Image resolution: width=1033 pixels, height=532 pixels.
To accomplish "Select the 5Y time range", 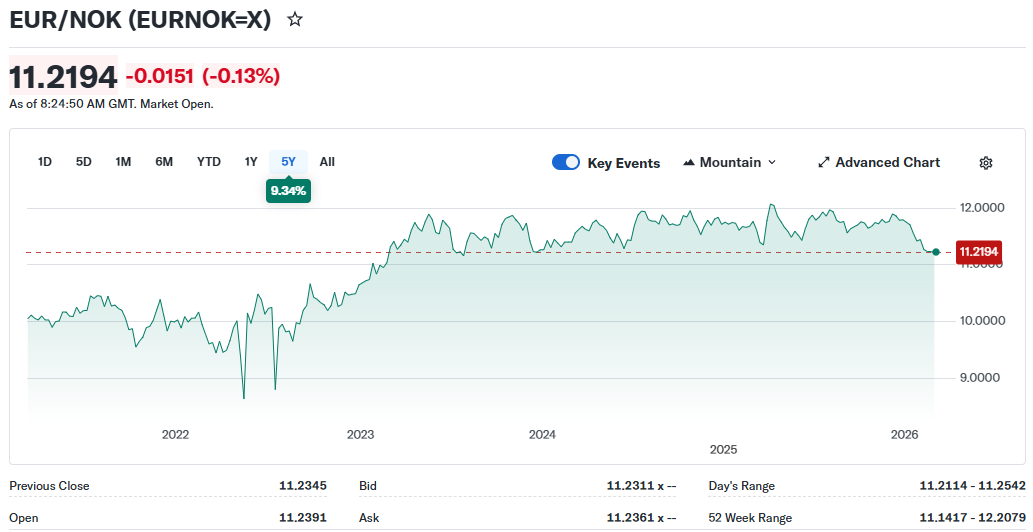I will click(288, 162).
